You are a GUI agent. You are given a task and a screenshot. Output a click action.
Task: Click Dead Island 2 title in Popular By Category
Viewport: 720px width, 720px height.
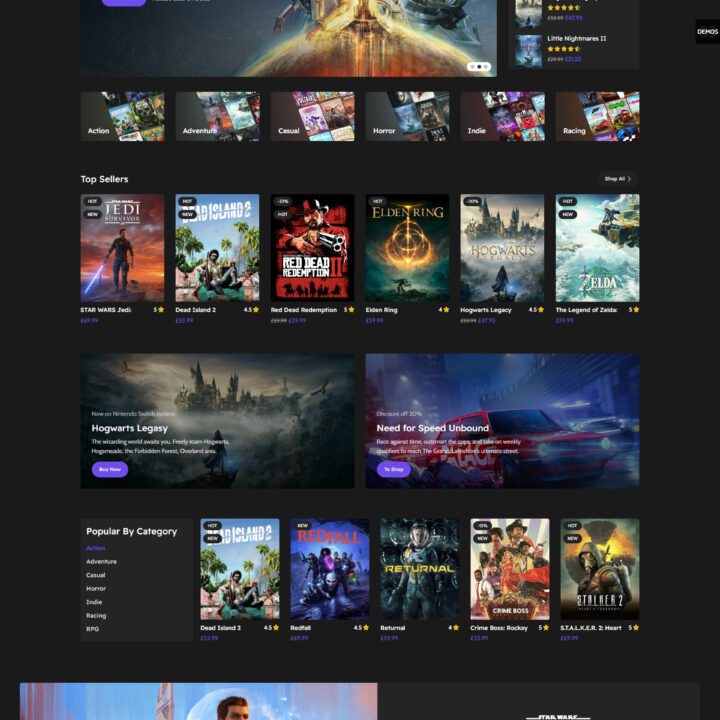click(x=220, y=628)
